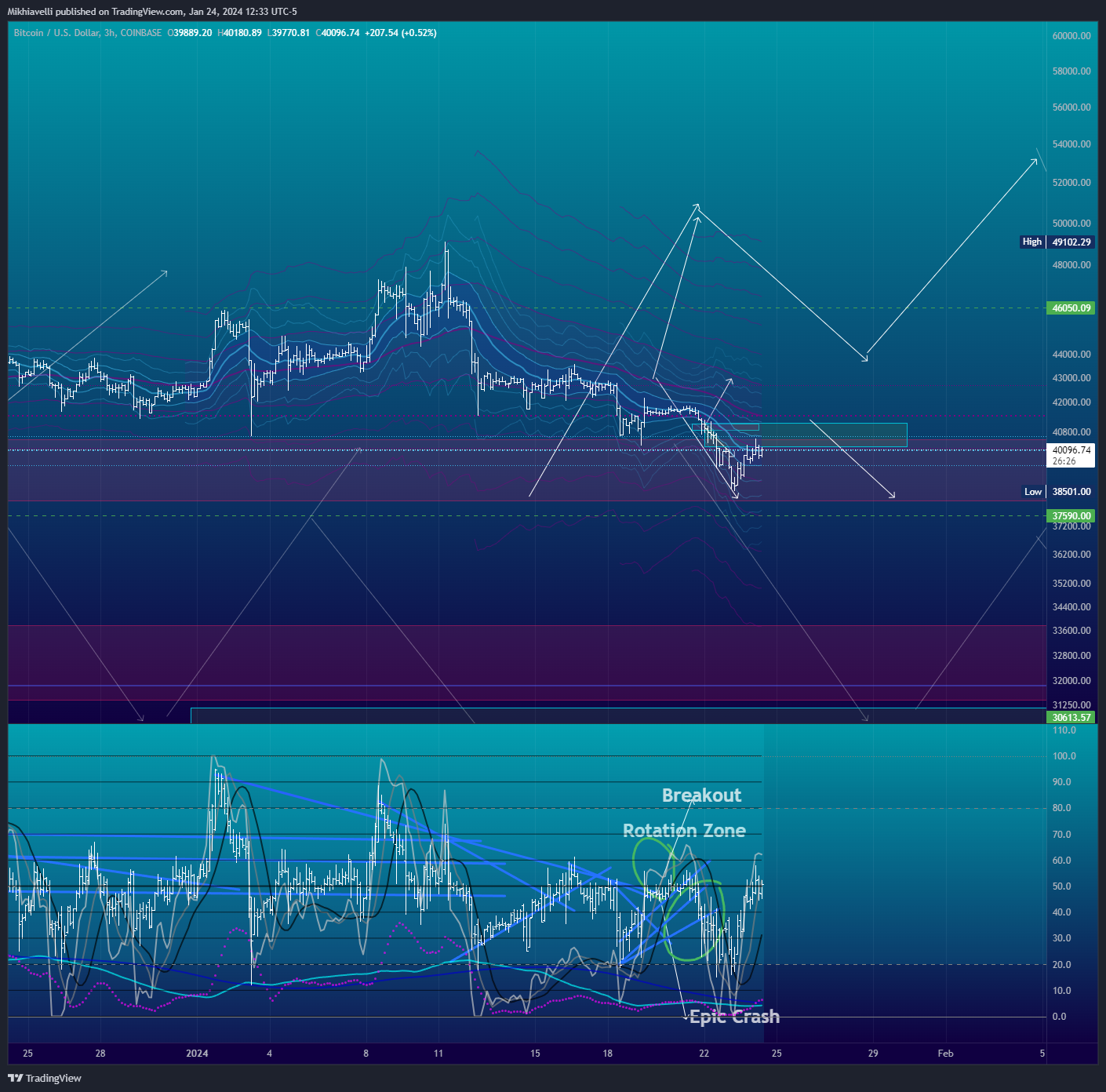Click the 29 date on the time axis

873,1054
